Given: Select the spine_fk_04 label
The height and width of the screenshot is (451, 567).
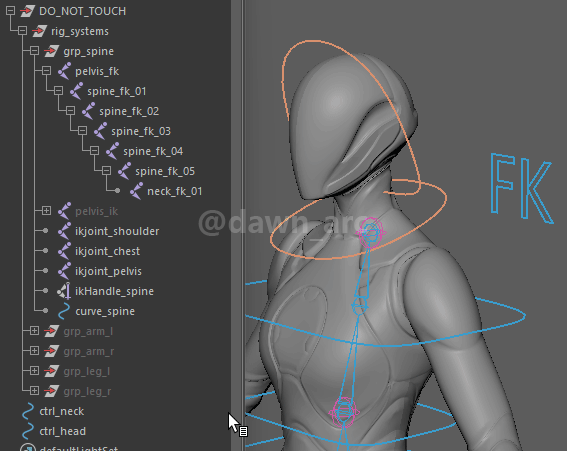Looking at the screenshot, I should [153, 151].
